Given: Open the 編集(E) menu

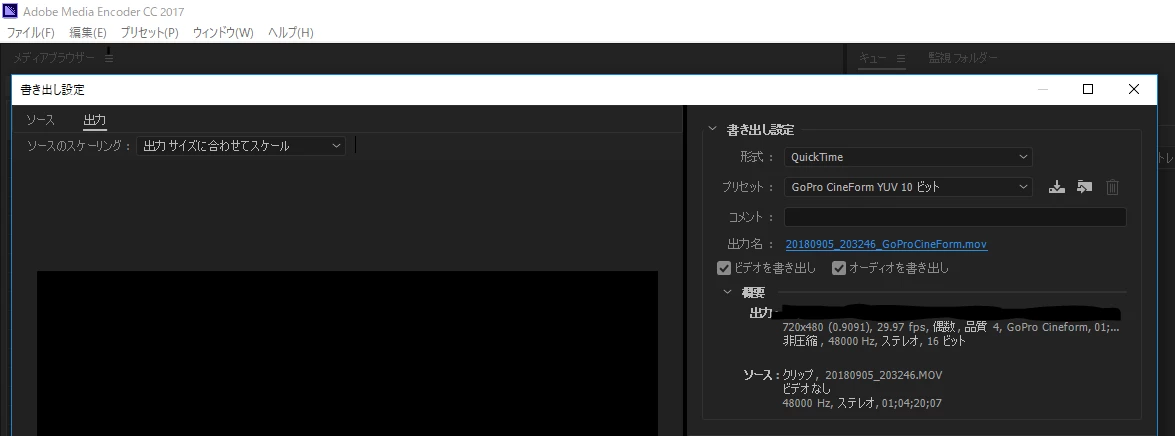Looking at the screenshot, I should pos(88,33).
